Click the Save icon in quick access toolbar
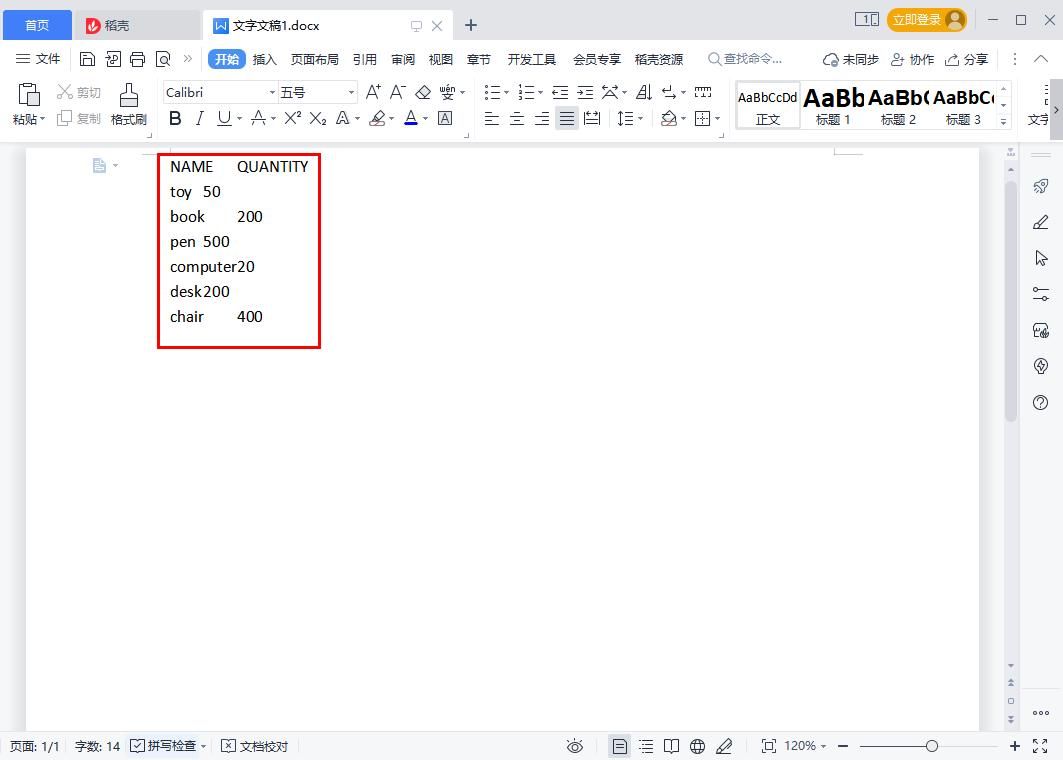This screenshot has height=760, width=1063. (x=87, y=59)
